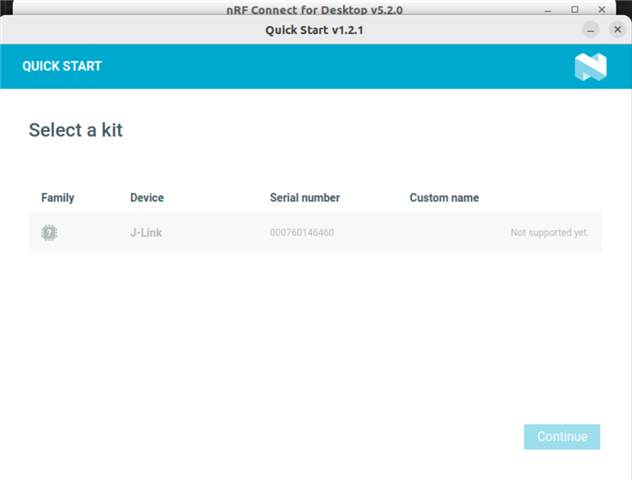Close the Quick Start v1.2.1 window

click(x=617, y=29)
